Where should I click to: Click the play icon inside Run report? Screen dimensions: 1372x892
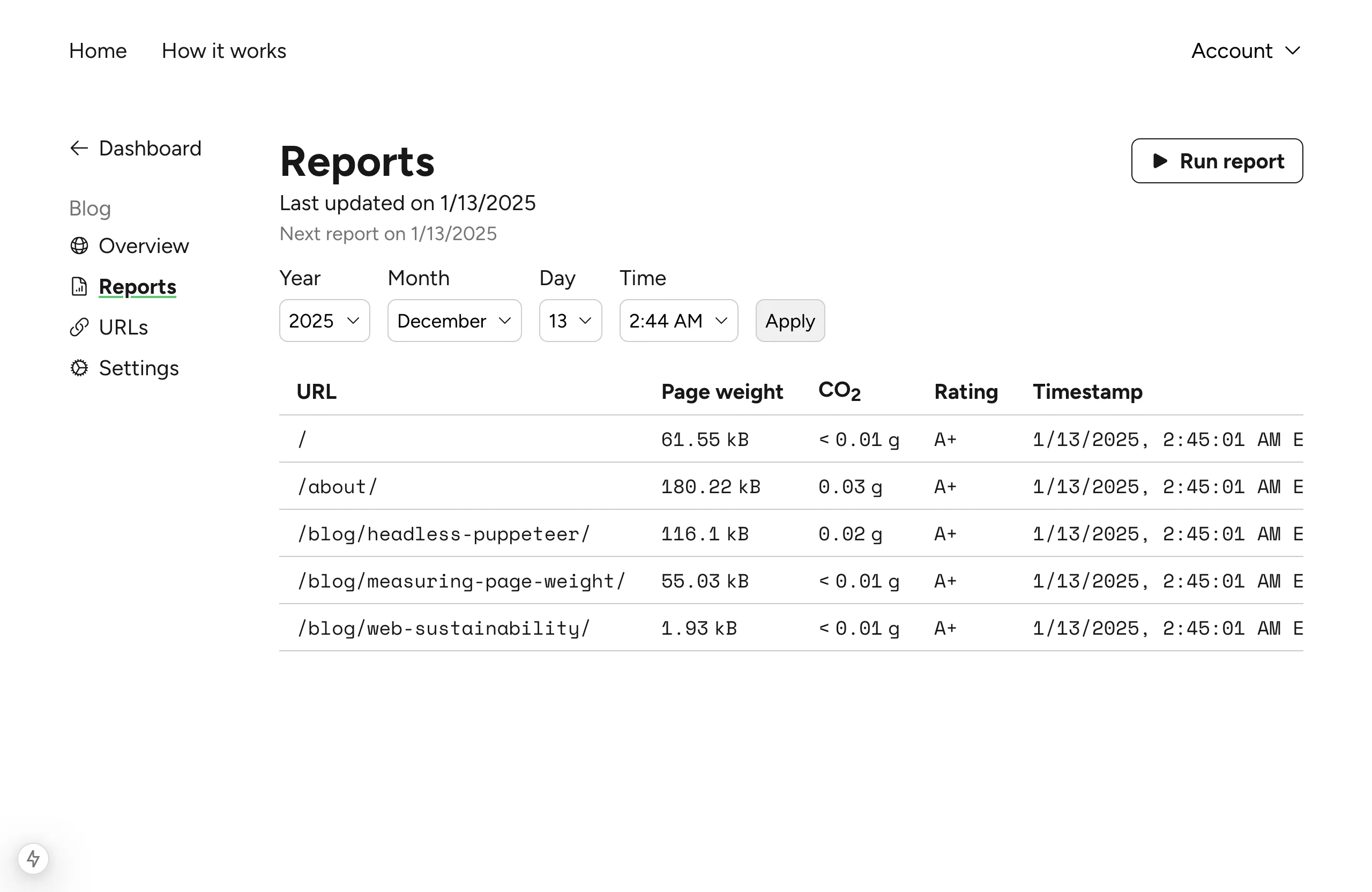[1160, 161]
